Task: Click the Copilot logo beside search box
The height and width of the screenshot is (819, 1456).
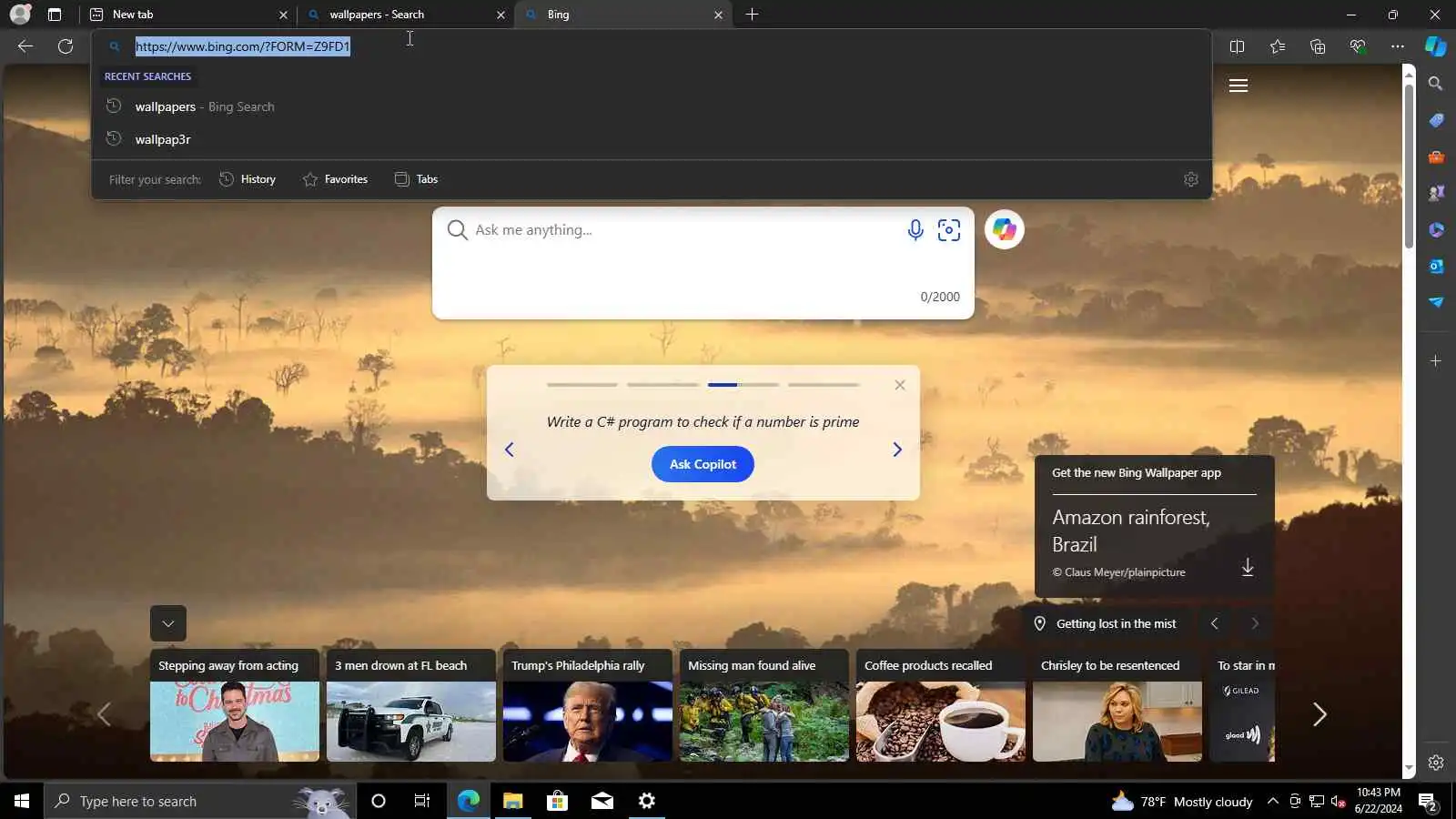Action: [x=1005, y=229]
